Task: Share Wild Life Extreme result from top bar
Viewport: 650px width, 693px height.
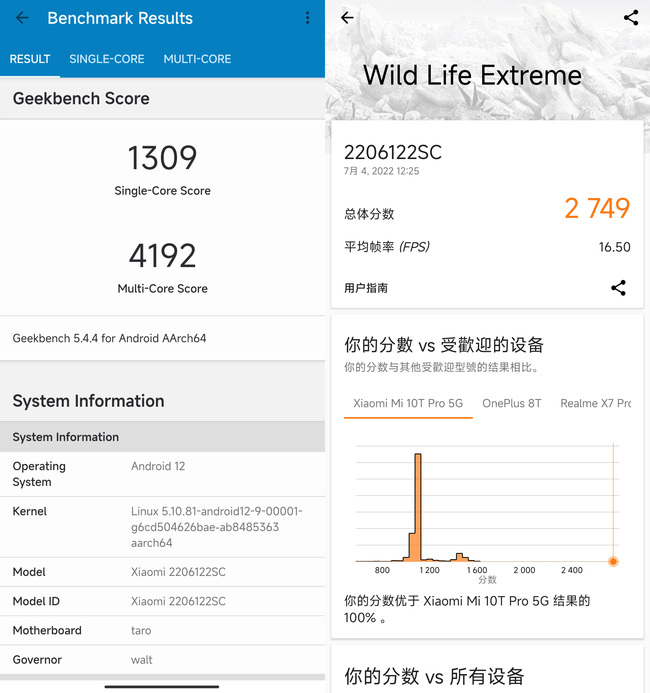Action: click(x=631, y=18)
